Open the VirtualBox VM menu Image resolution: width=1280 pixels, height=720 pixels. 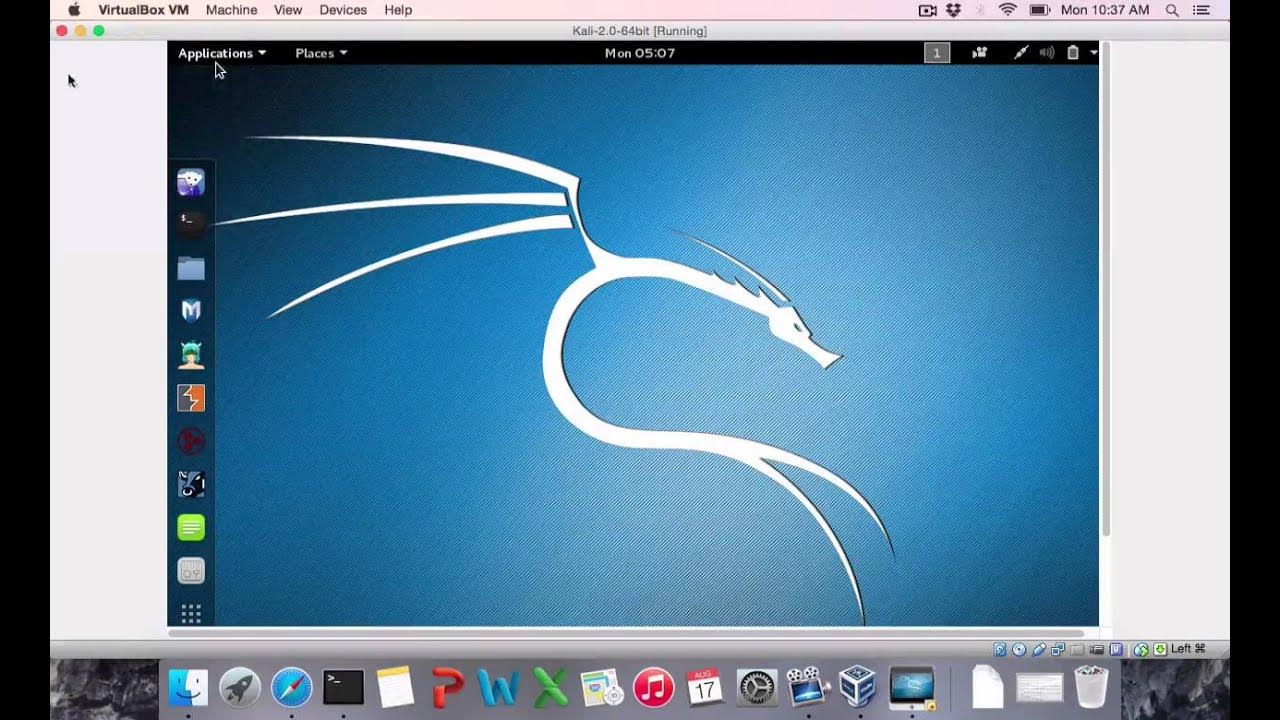144,10
